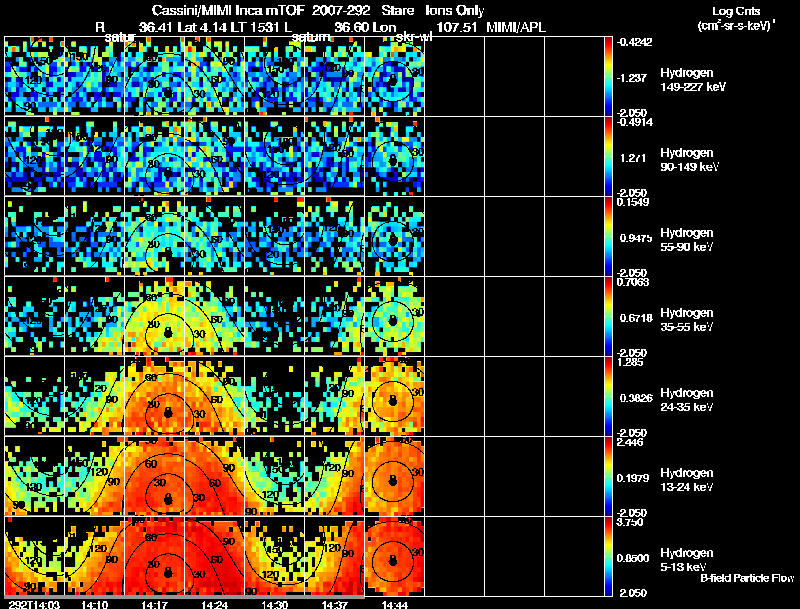Viewport: 800px width, 609px height.
Task: Open the 5-13 keV image at 14:44
Action: [394, 556]
